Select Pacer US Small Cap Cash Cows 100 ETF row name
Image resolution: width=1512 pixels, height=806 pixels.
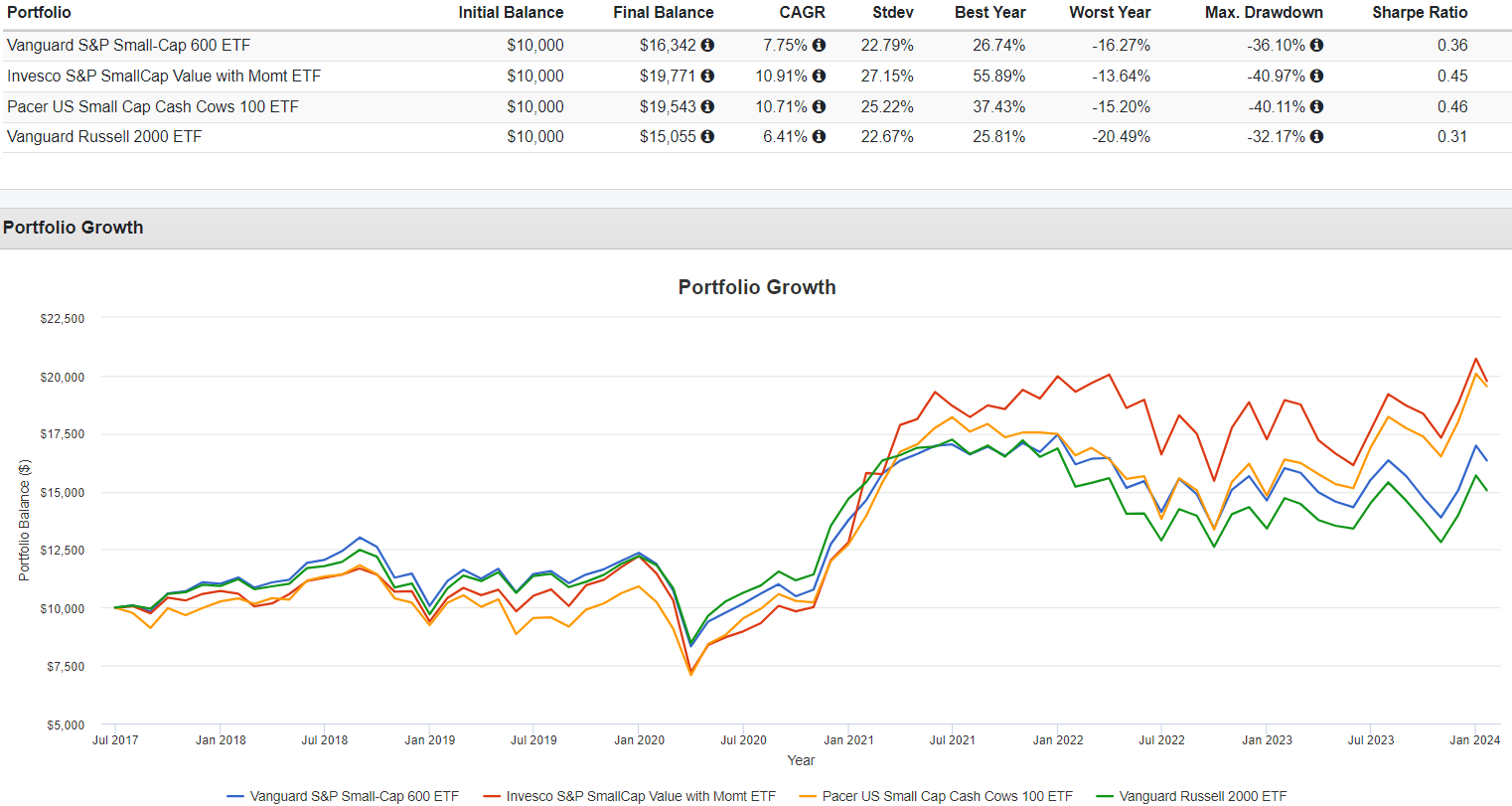point(152,106)
